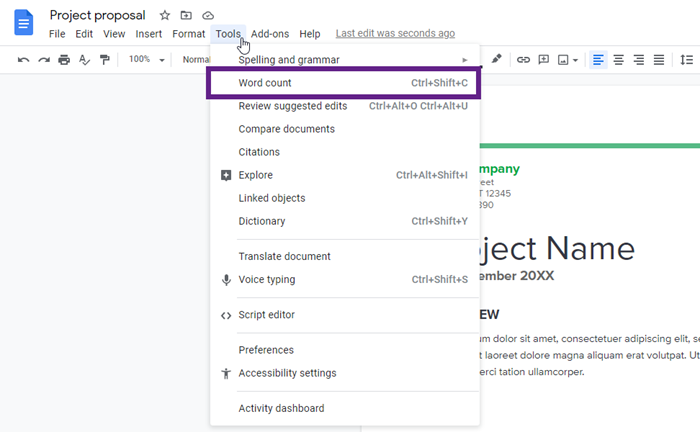Insert a link

click(x=523, y=60)
